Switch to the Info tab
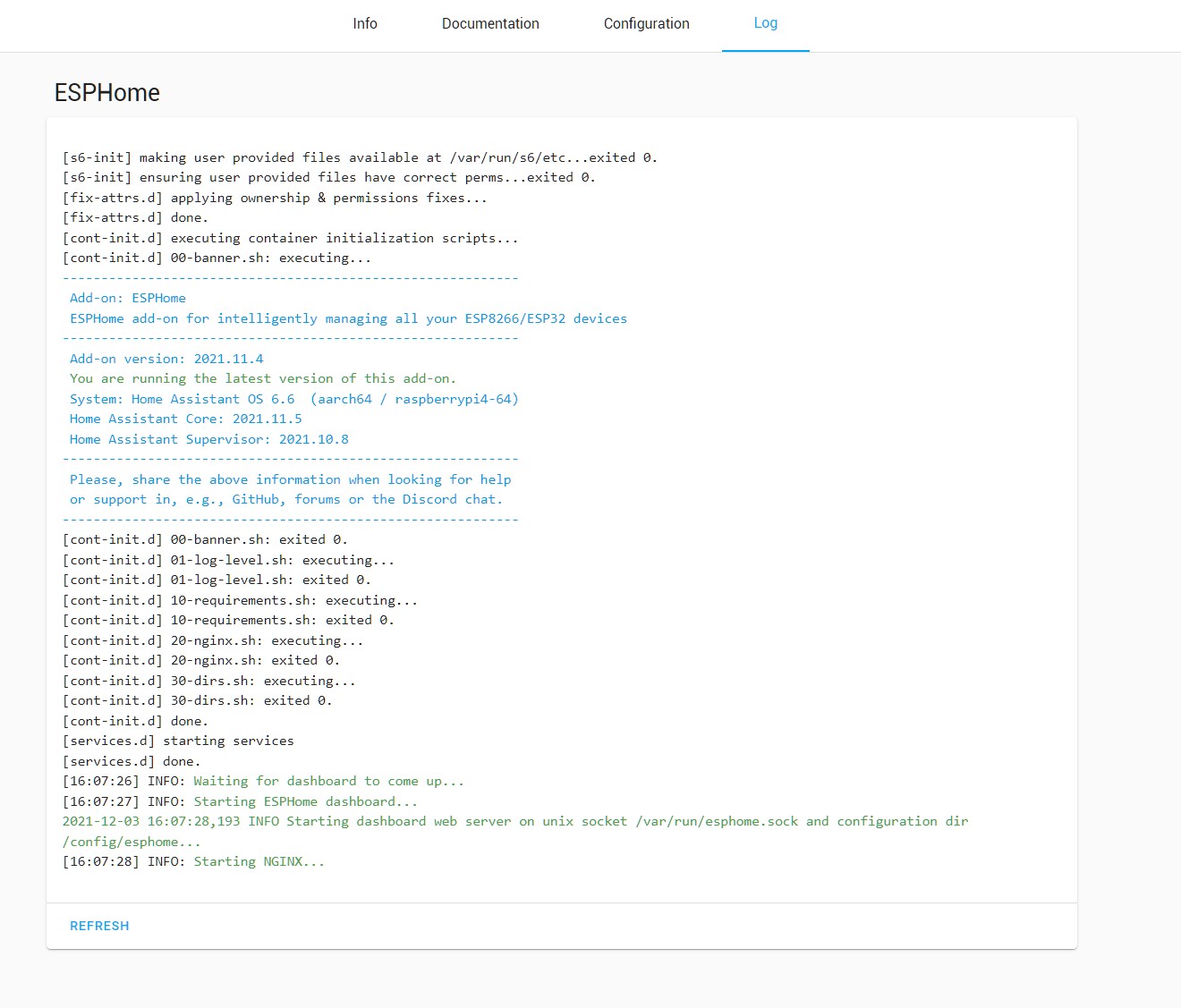The height and width of the screenshot is (1008, 1181). (x=365, y=23)
